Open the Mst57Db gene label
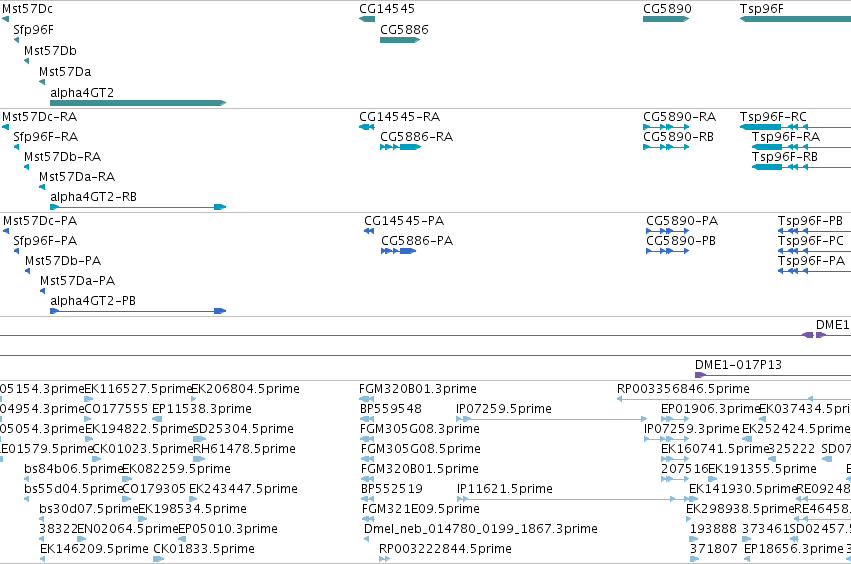Image resolution: width=851 pixels, height=564 pixels. point(50,51)
